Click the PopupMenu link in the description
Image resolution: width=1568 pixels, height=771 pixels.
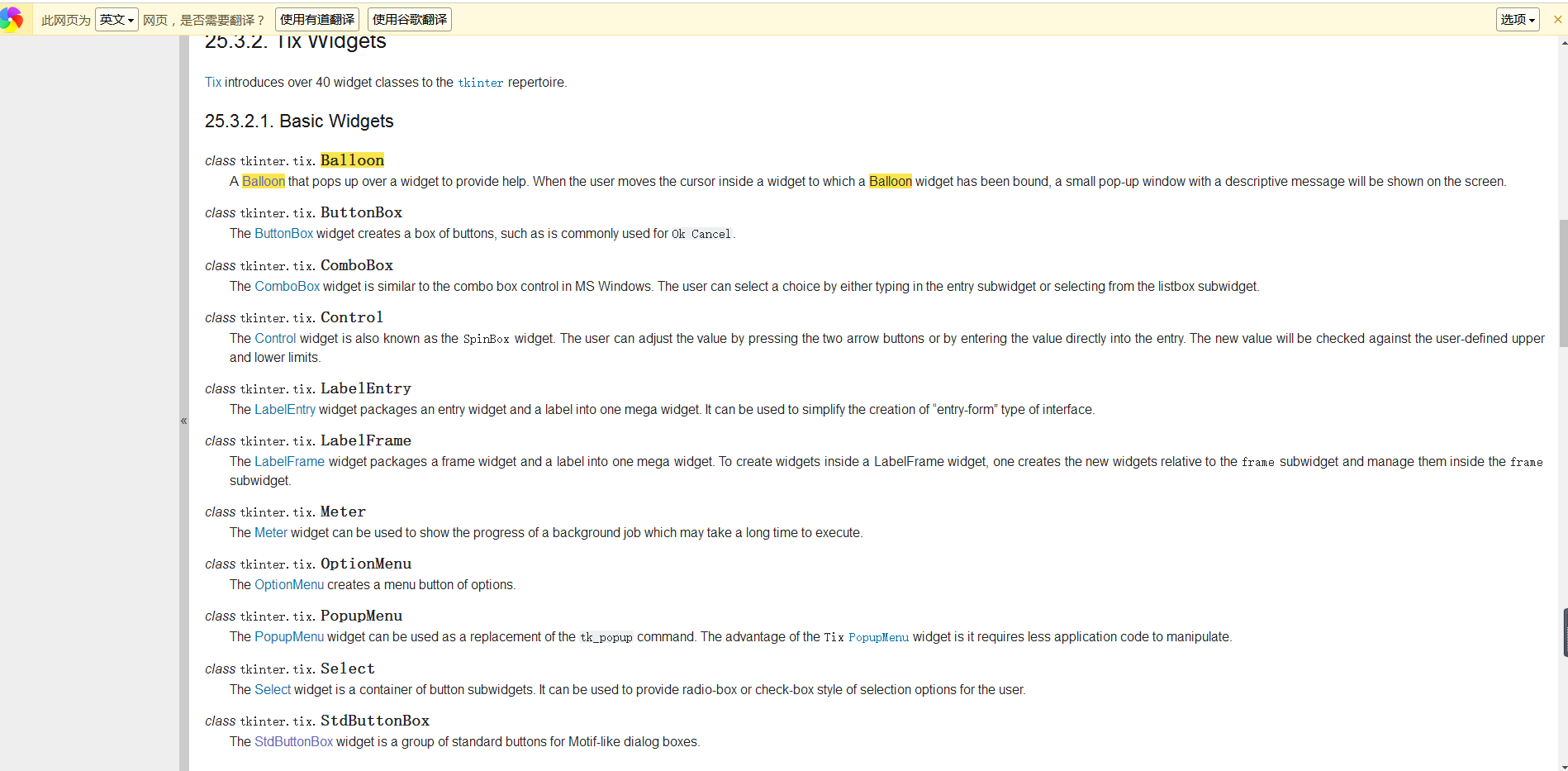tap(289, 637)
